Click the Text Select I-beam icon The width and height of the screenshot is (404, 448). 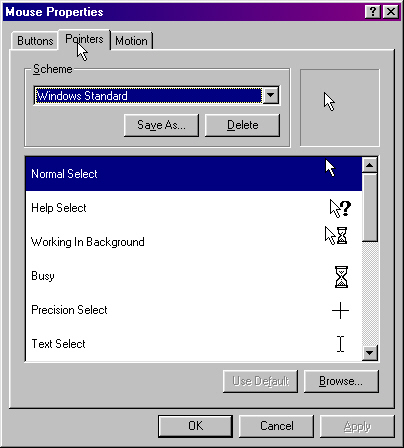[x=340, y=344]
